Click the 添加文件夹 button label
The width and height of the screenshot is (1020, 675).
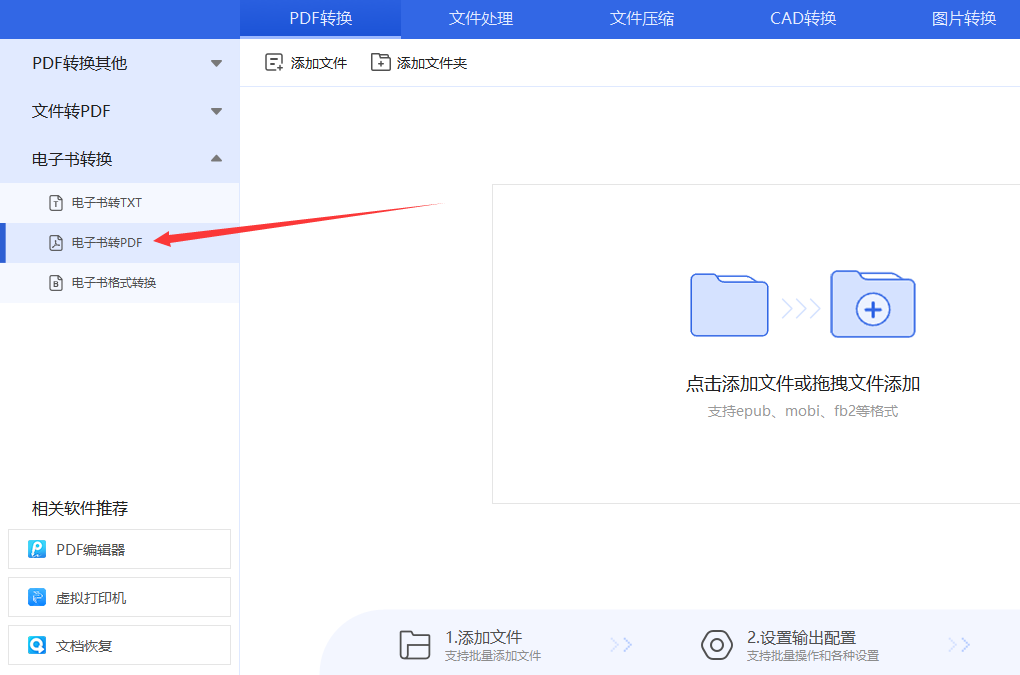coord(432,63)
